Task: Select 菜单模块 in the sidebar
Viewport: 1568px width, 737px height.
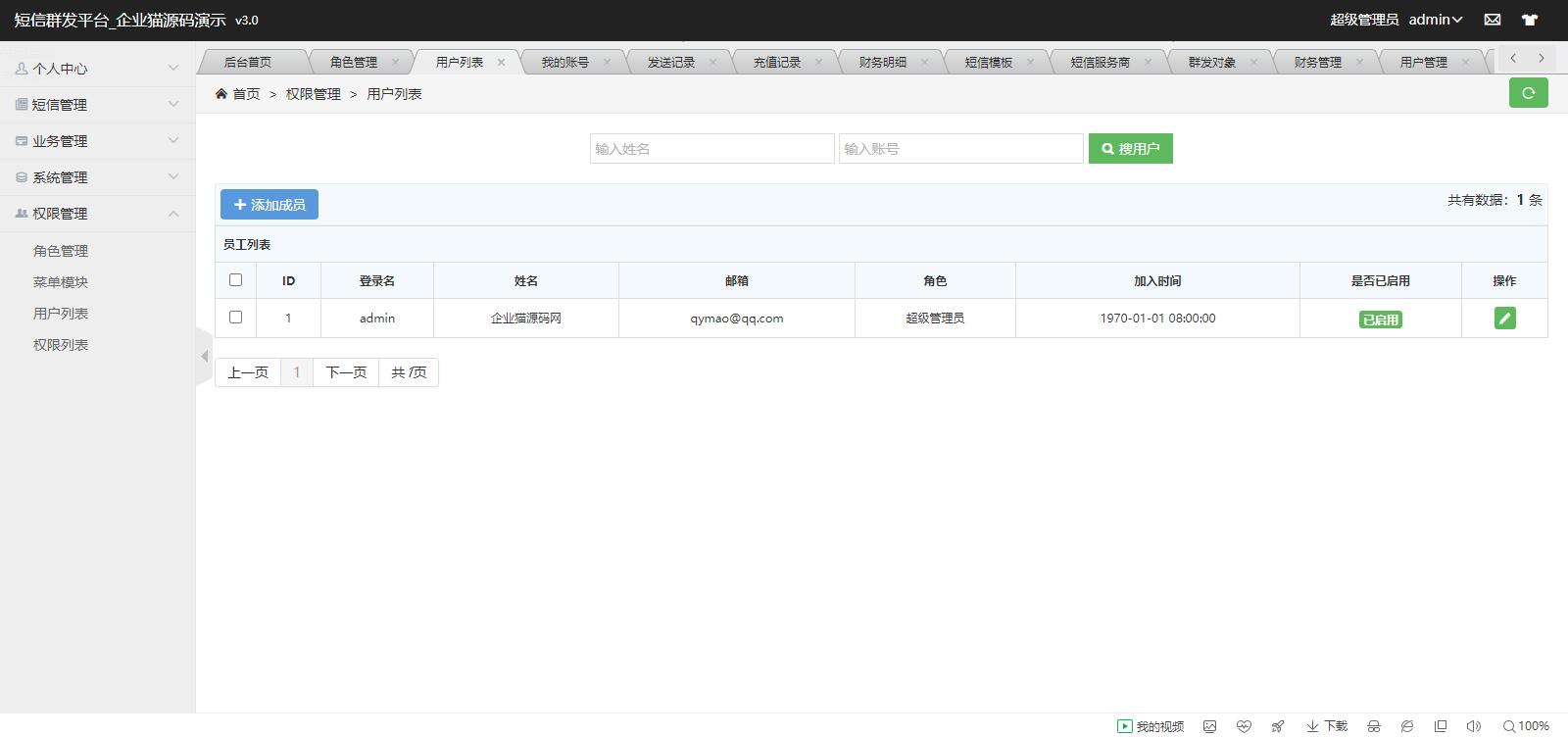Action: [61, 282]
